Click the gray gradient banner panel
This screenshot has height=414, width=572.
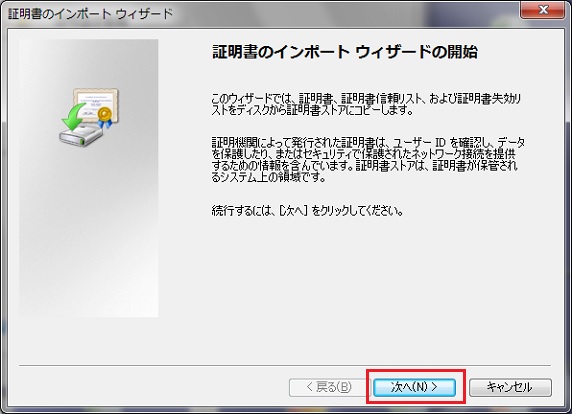[x=89, y=178]
